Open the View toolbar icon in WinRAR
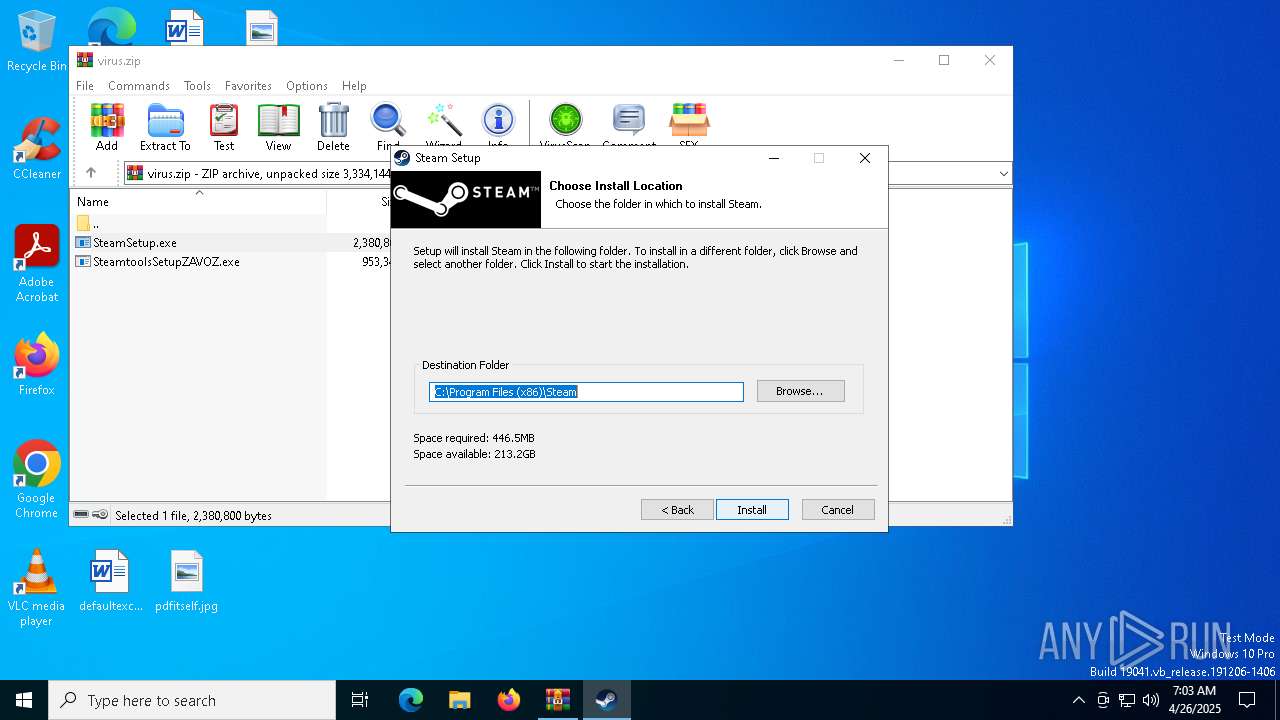This screenshot has width=1280, height=720. pos(278,127)
